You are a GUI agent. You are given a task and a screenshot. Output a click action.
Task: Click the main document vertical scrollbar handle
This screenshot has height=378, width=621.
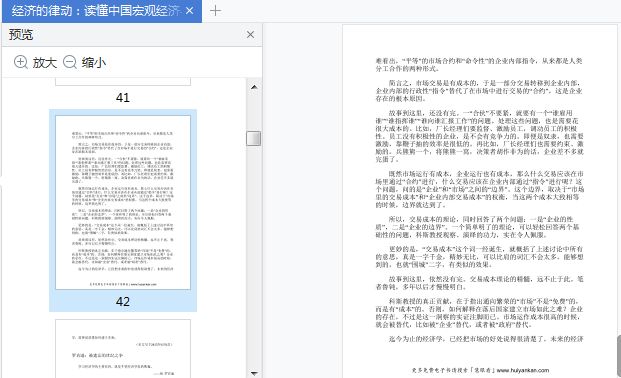coord(619,356)
